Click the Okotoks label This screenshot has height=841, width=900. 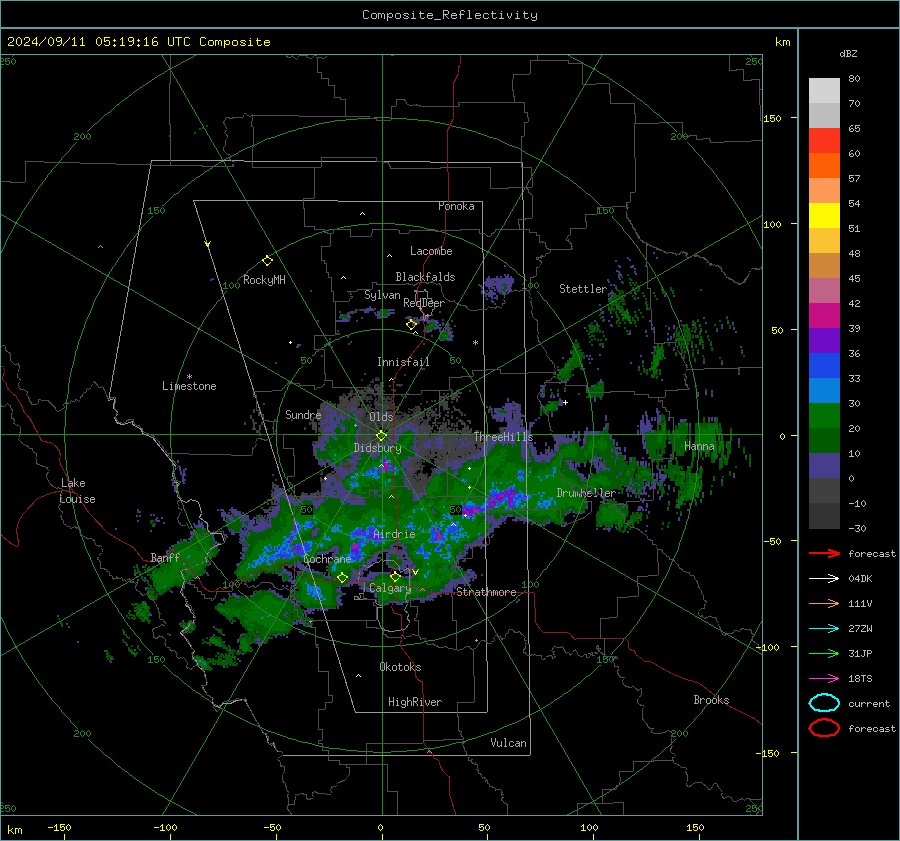click(x=400, y=667)
